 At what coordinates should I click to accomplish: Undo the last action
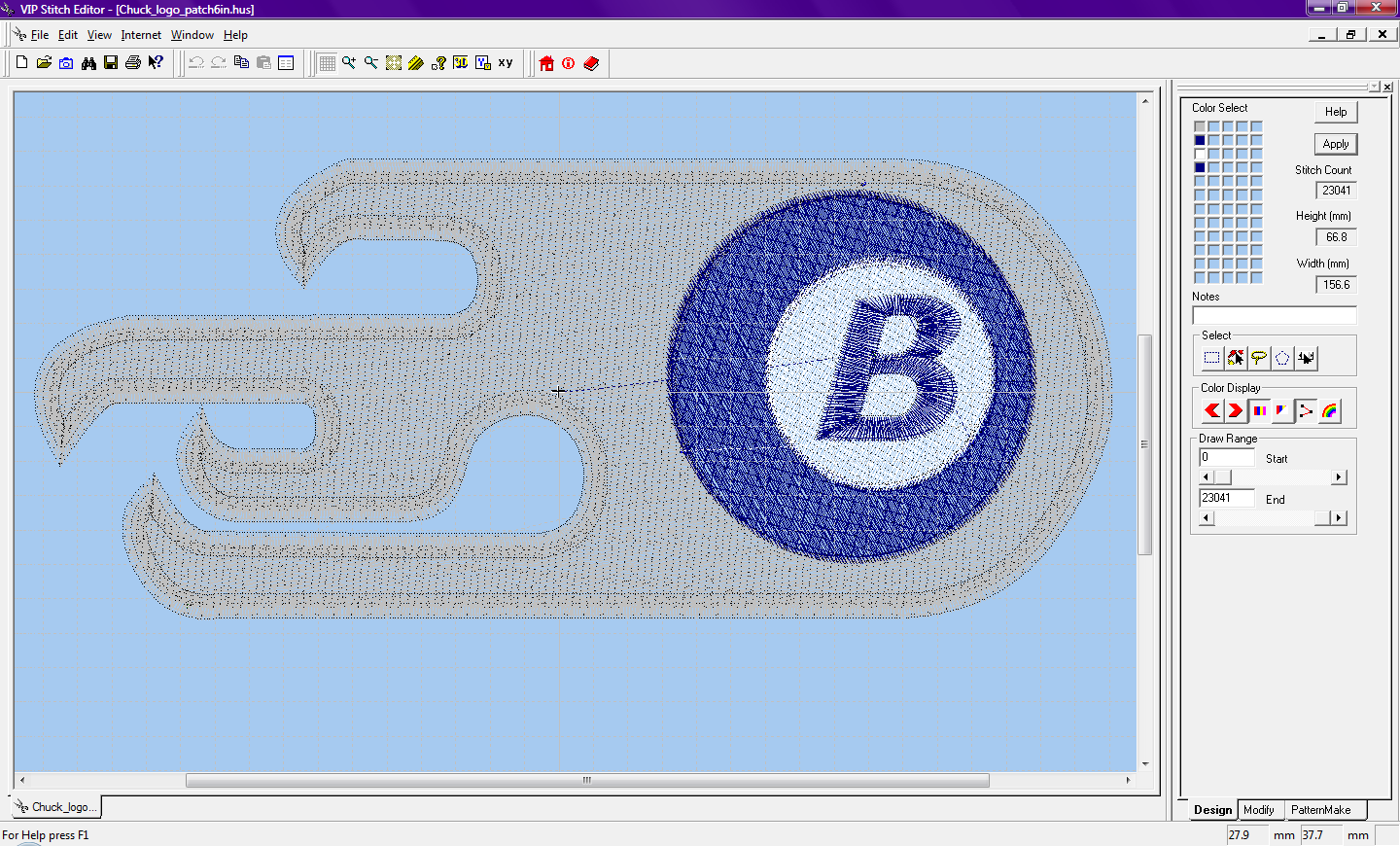pos(196,63)
